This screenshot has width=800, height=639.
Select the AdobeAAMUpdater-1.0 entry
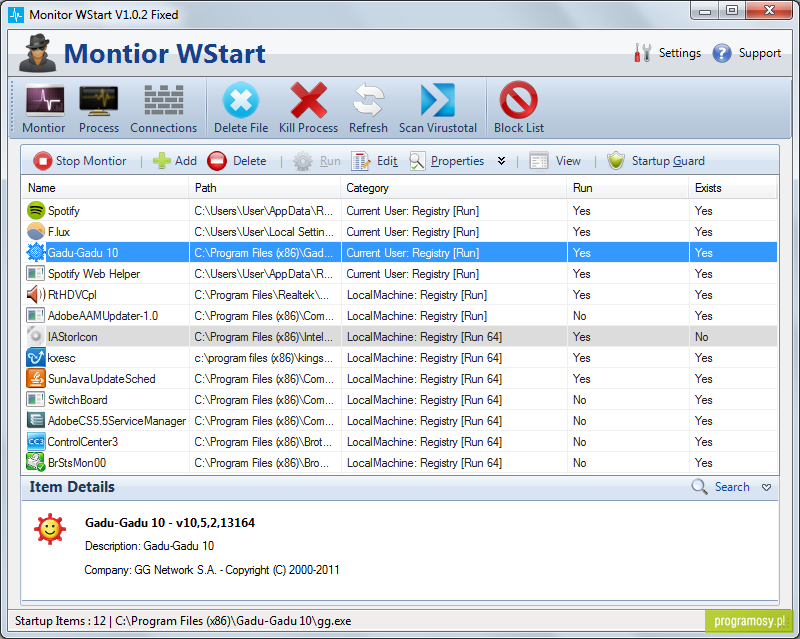[x=400, y=315]
